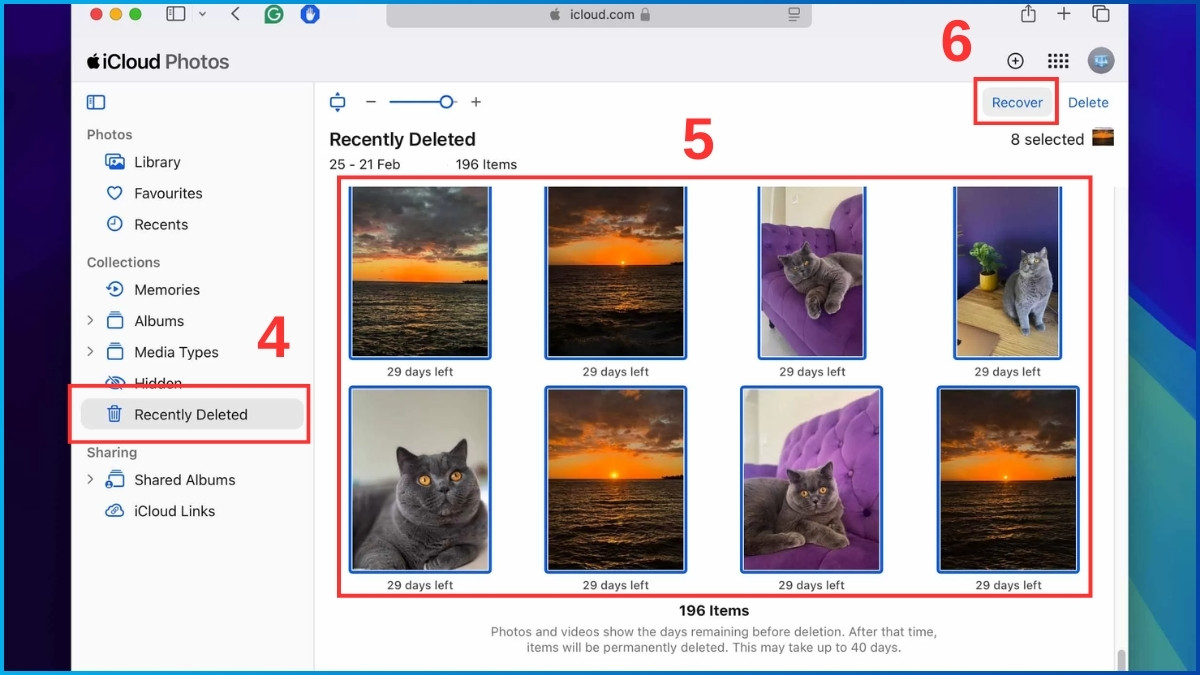This screenshot has height=675, width=1200.
Task: Click the zoom out minus icon
Action: (371, 102)
